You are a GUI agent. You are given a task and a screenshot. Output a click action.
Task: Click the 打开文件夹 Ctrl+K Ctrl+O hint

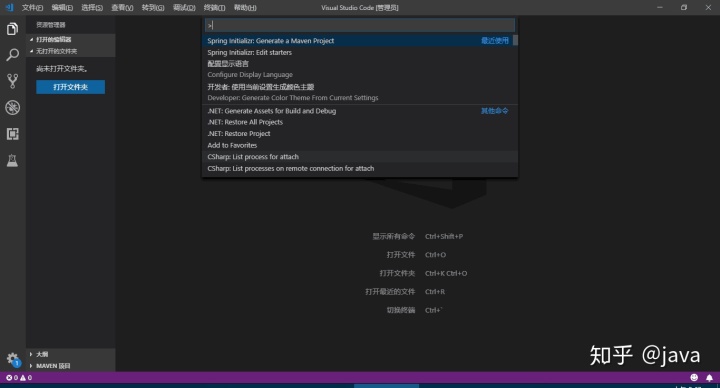click(x=423, y=273)
